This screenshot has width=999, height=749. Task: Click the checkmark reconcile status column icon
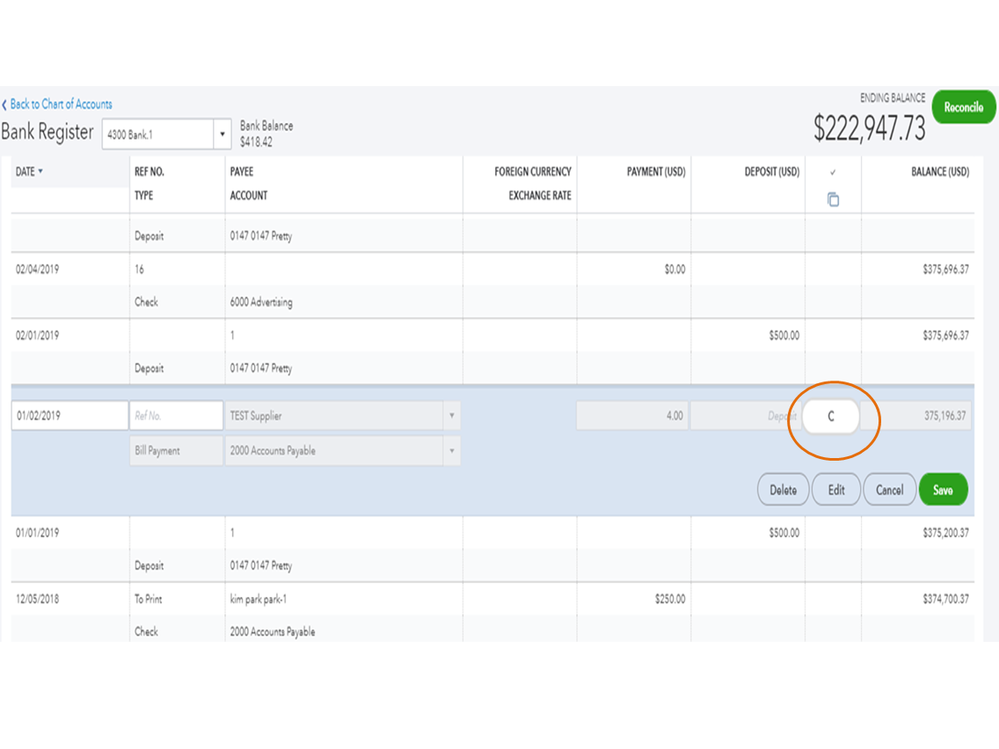833,173
